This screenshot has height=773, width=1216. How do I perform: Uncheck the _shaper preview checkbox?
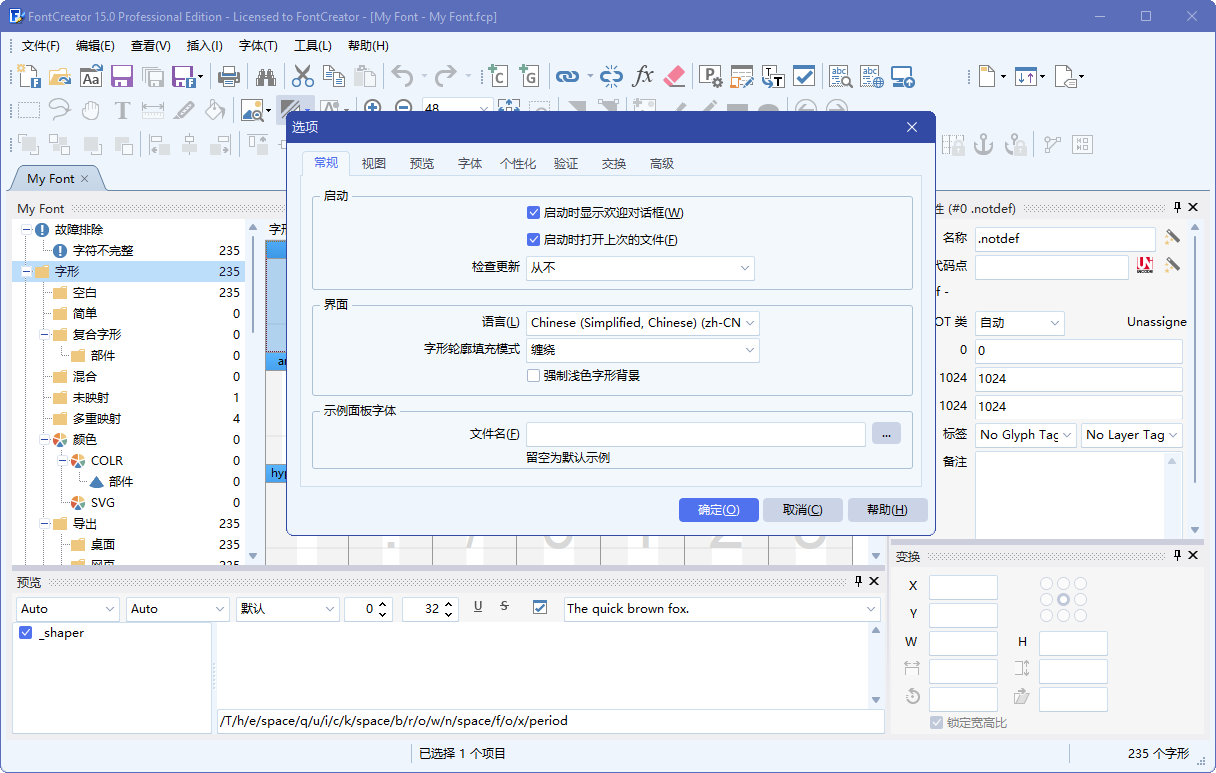[25, 632]
